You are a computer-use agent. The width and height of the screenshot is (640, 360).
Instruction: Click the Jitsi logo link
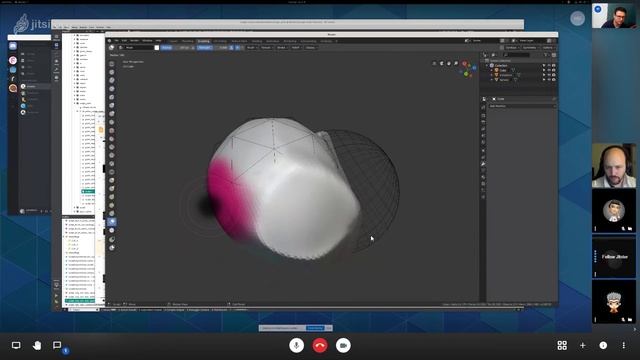tap(32, 24)
